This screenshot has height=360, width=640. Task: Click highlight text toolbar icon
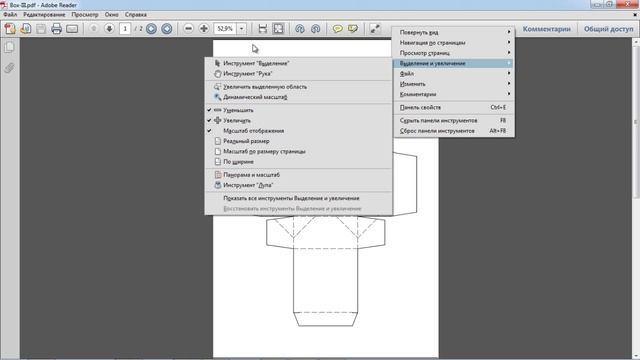[x=353, y=29]
